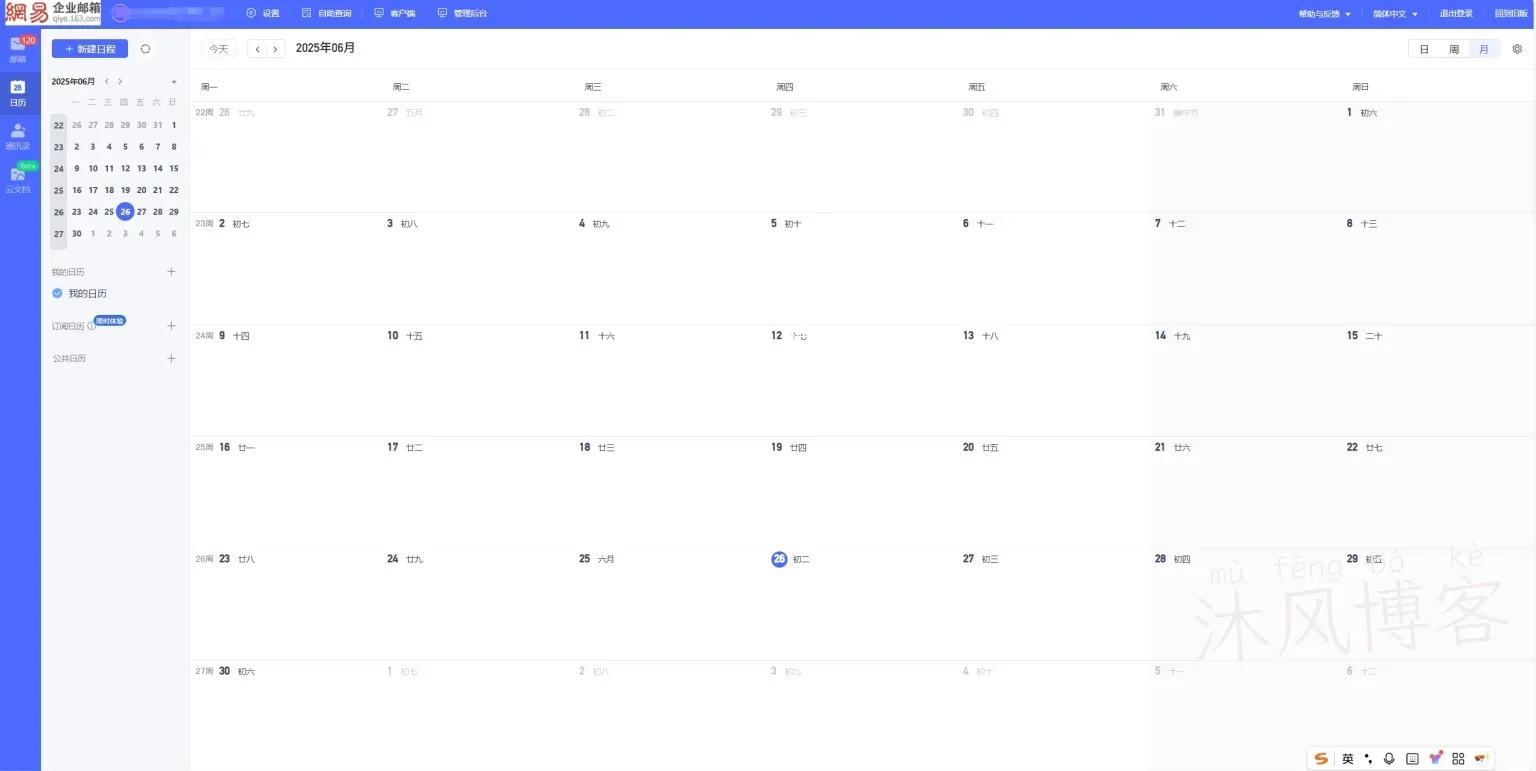Click the Sogou microphone voice input icon
Screen dimensions: 1536x771
pos(1389,759)
